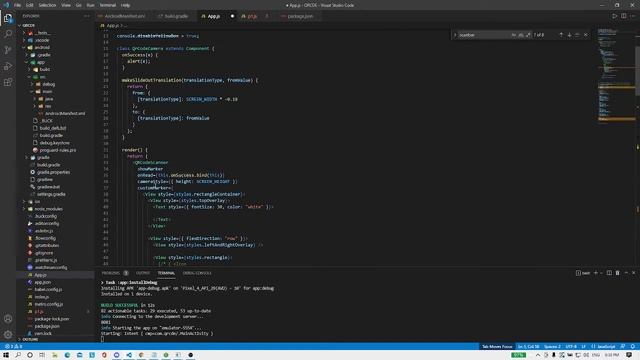640x360 pixels.
Task: Open the Run and Debug view
Action: [8, 66]
